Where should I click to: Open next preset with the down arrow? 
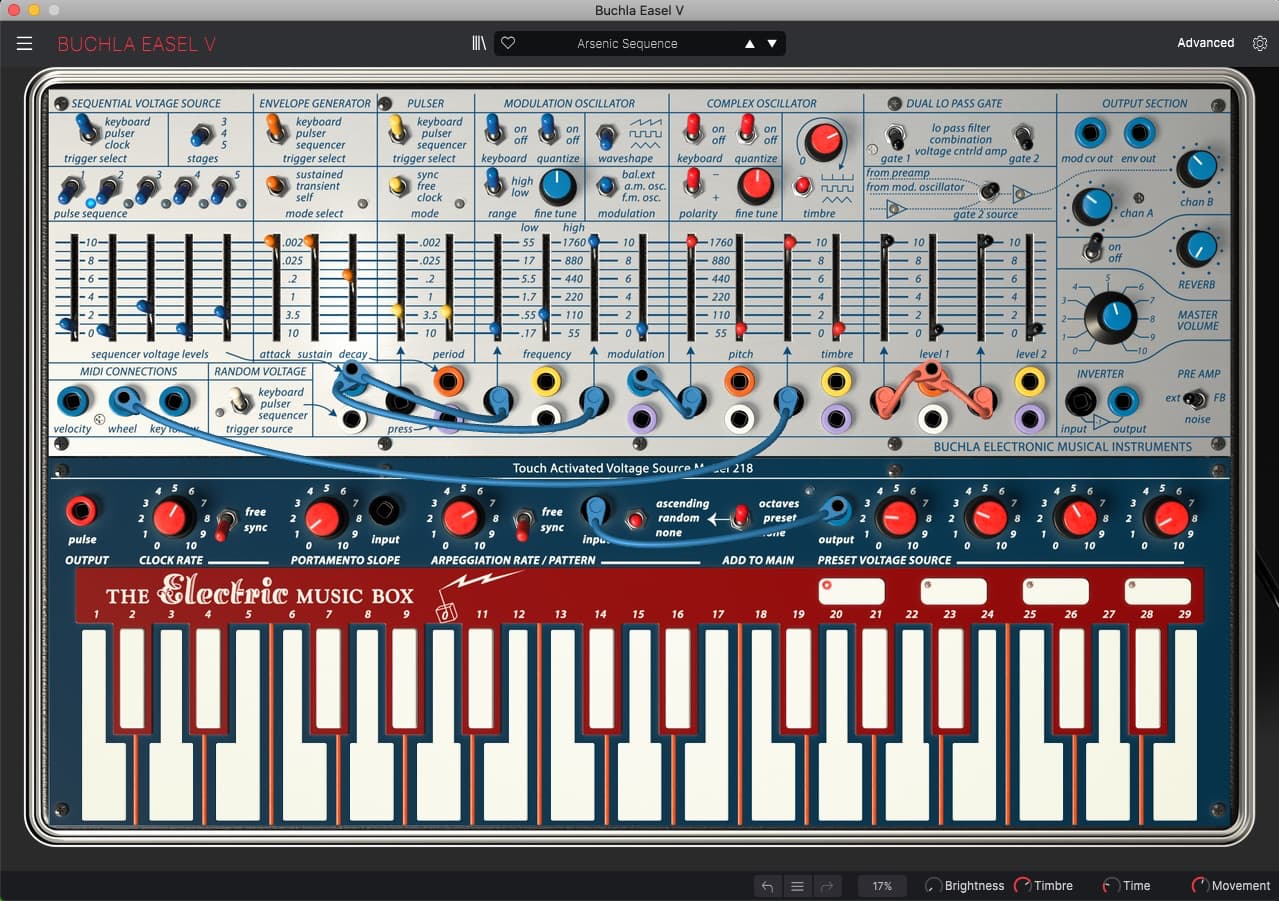771,43
